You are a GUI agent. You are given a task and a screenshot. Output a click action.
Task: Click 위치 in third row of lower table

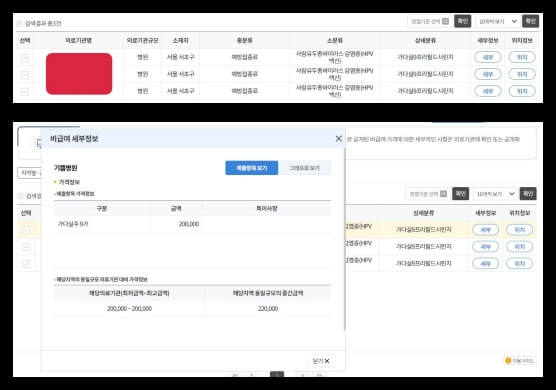coord(519,264)
